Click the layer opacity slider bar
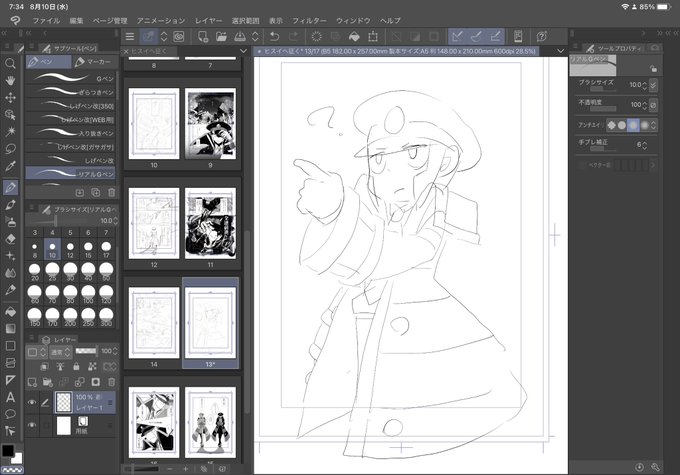The width and height of the screenshot is (680, 475). [86, 351]
